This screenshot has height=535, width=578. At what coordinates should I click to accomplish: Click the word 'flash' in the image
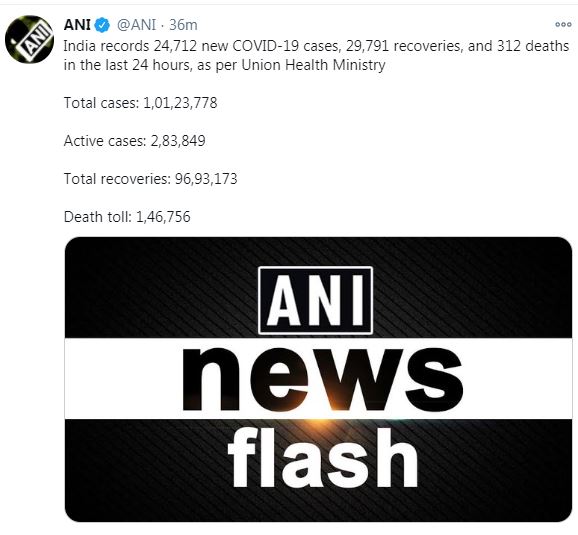coord(323,457)
